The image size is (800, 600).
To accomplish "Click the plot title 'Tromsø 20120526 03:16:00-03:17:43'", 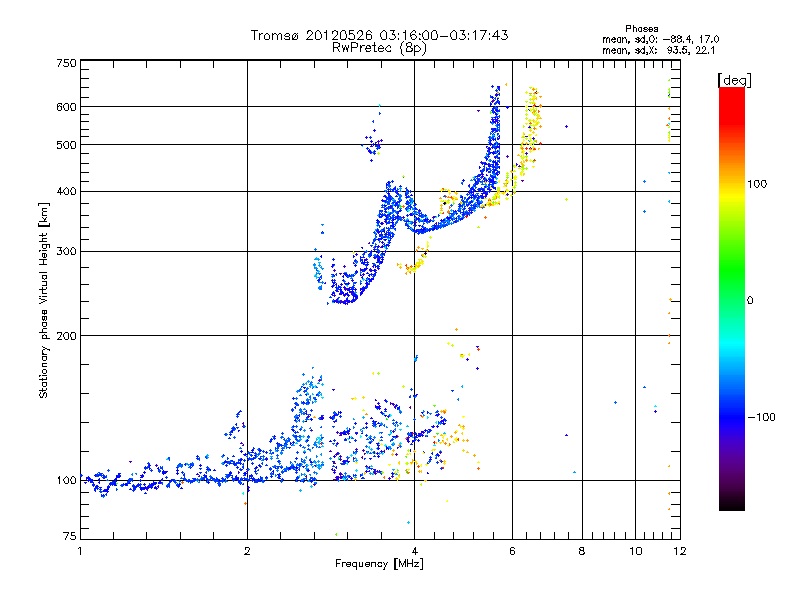I will click(379, 35).
